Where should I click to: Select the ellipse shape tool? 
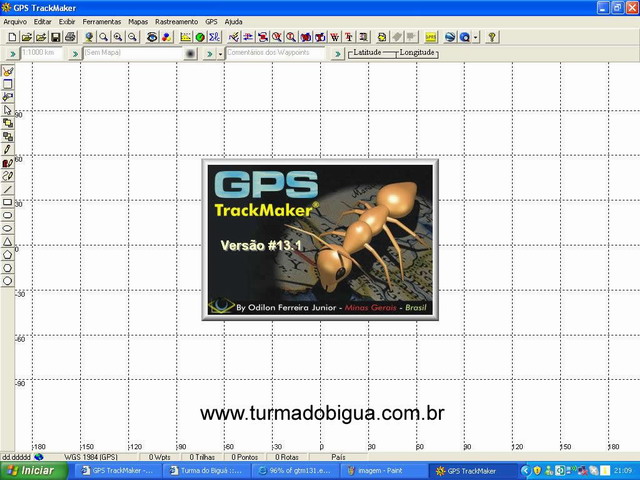pyautogui.click(x=7, y=228)
